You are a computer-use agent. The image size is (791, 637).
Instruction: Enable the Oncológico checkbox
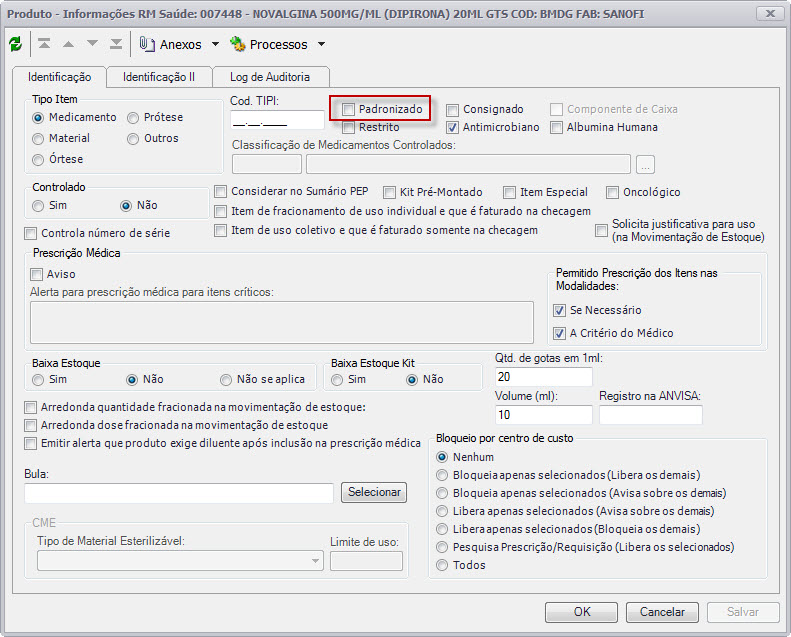(x=612, y=192)
